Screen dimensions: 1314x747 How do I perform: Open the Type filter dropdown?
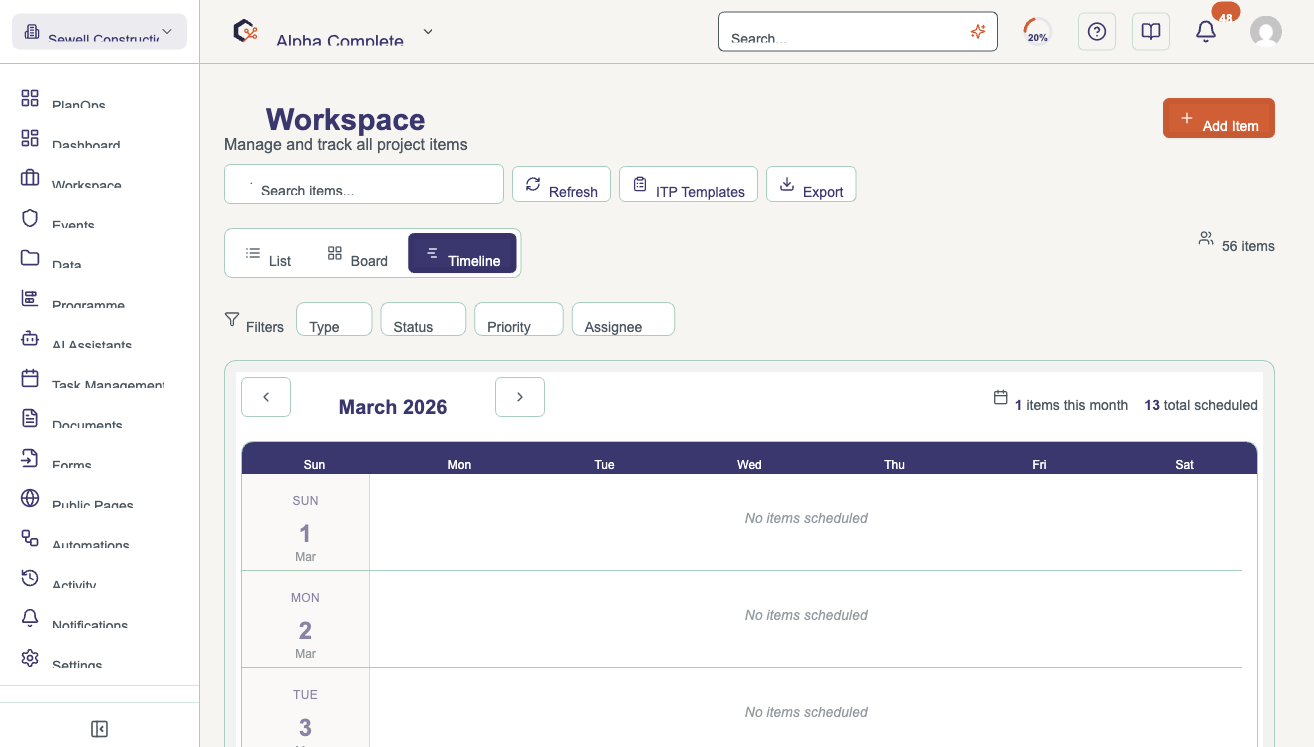point(334,319)
